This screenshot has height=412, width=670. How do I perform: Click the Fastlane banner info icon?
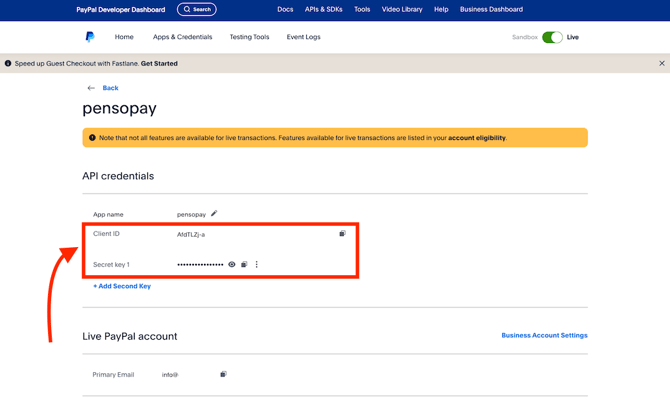(8, 63)
